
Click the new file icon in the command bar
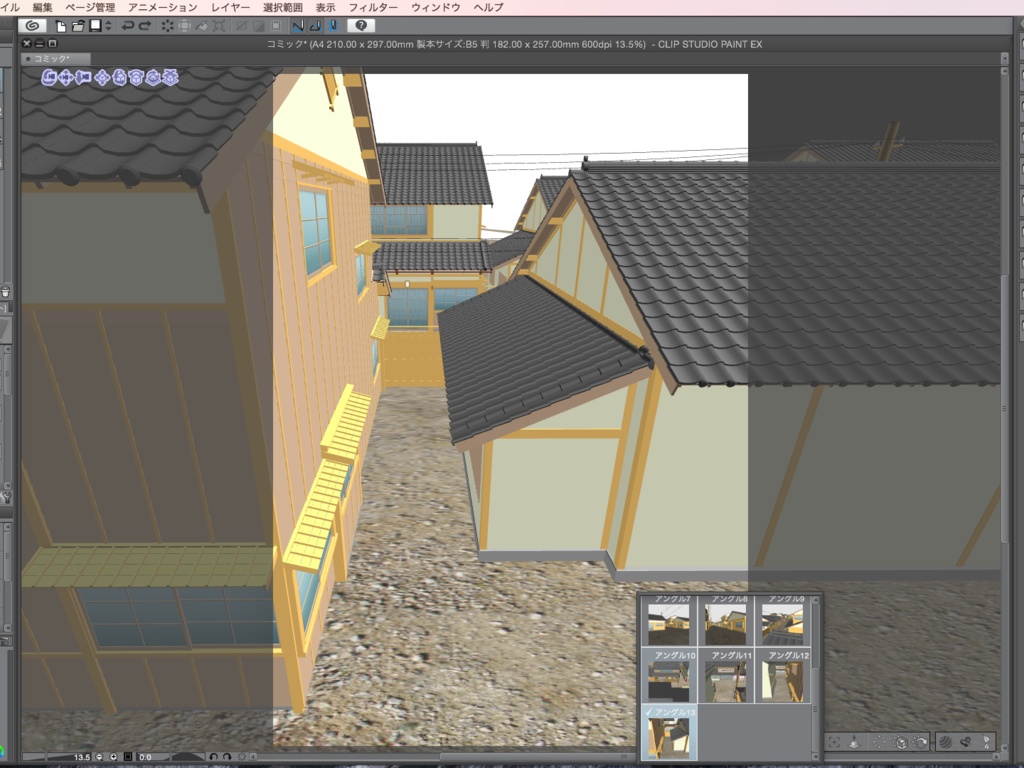[x=60, y=27]
